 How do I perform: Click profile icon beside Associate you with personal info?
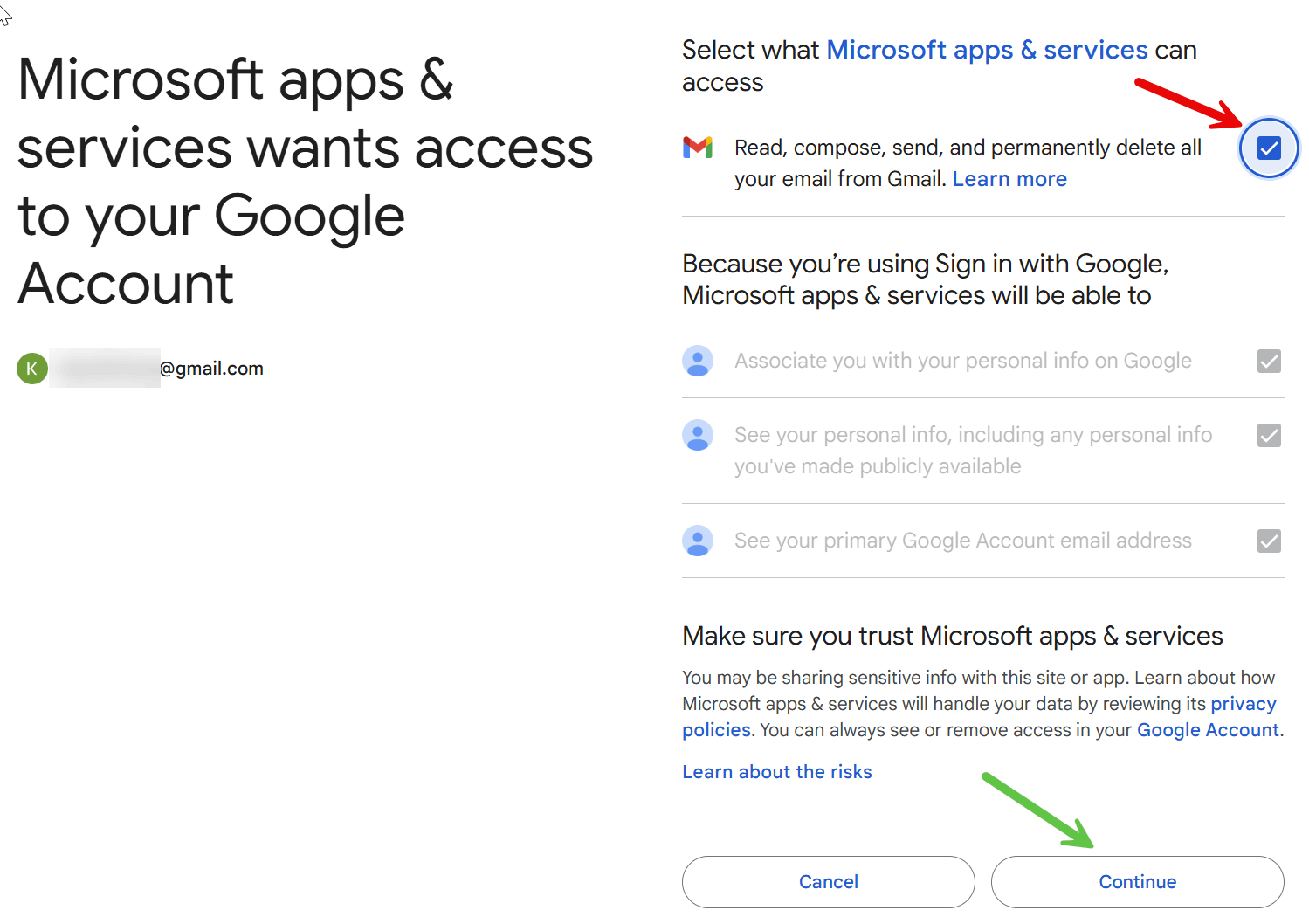pyautogui.click(x=698, y=361)
